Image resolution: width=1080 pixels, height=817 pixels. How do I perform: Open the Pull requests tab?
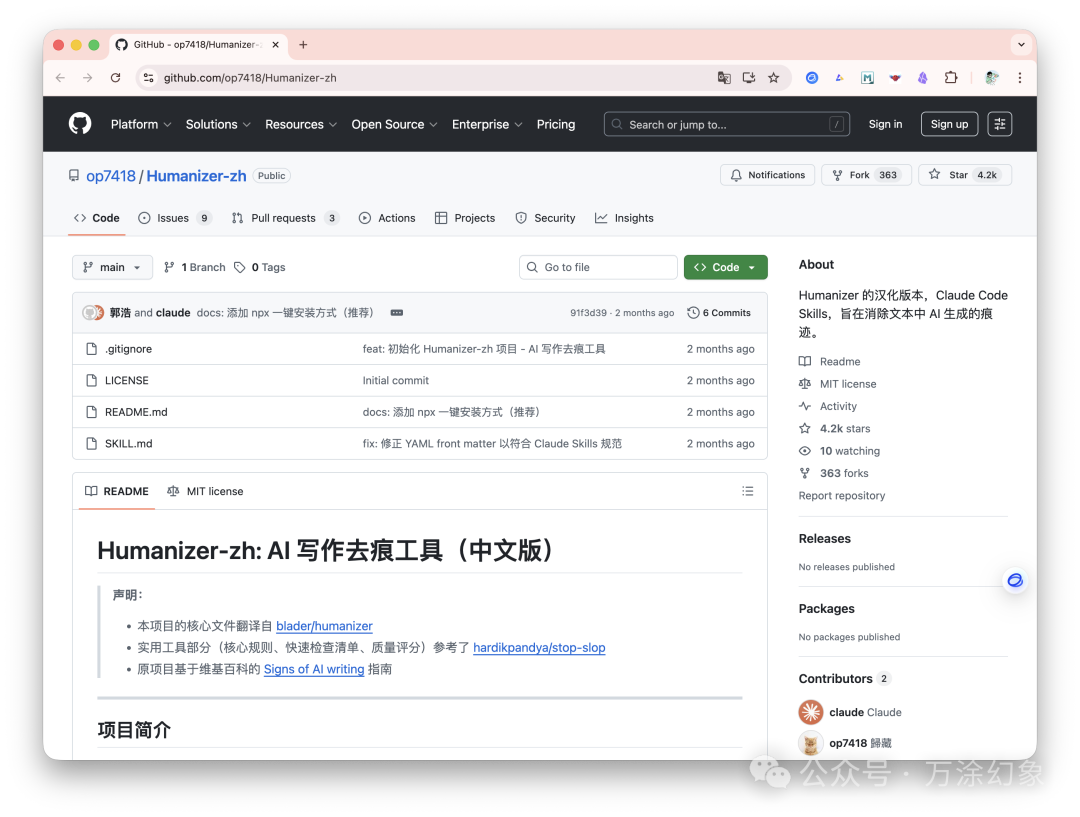pyautogui.click(x=285, y=217)
